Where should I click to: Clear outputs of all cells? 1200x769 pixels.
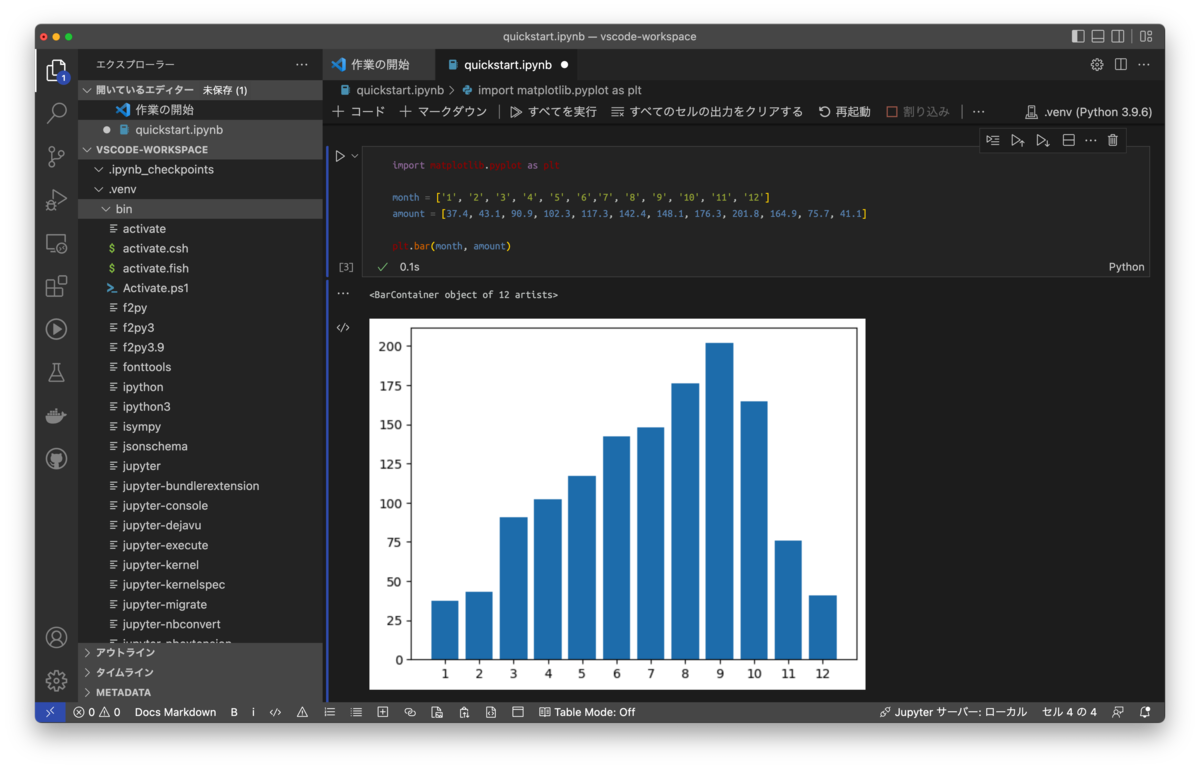707,111
